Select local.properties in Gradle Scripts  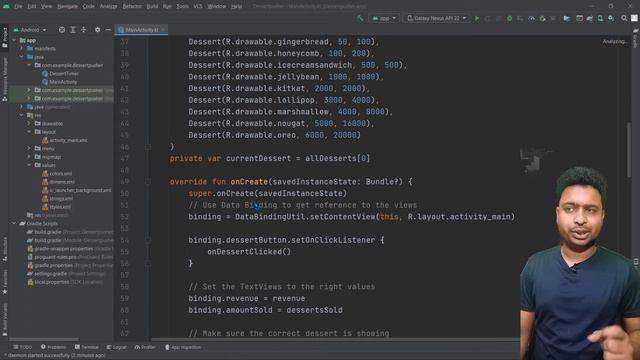coord(65,282)
